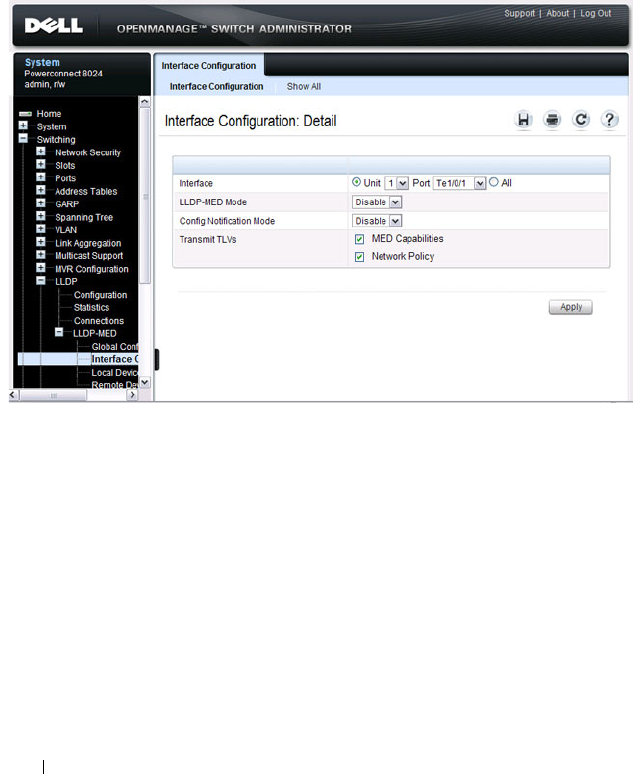Click the horizontal scrollbar thumb in tree

coord(53,395)
